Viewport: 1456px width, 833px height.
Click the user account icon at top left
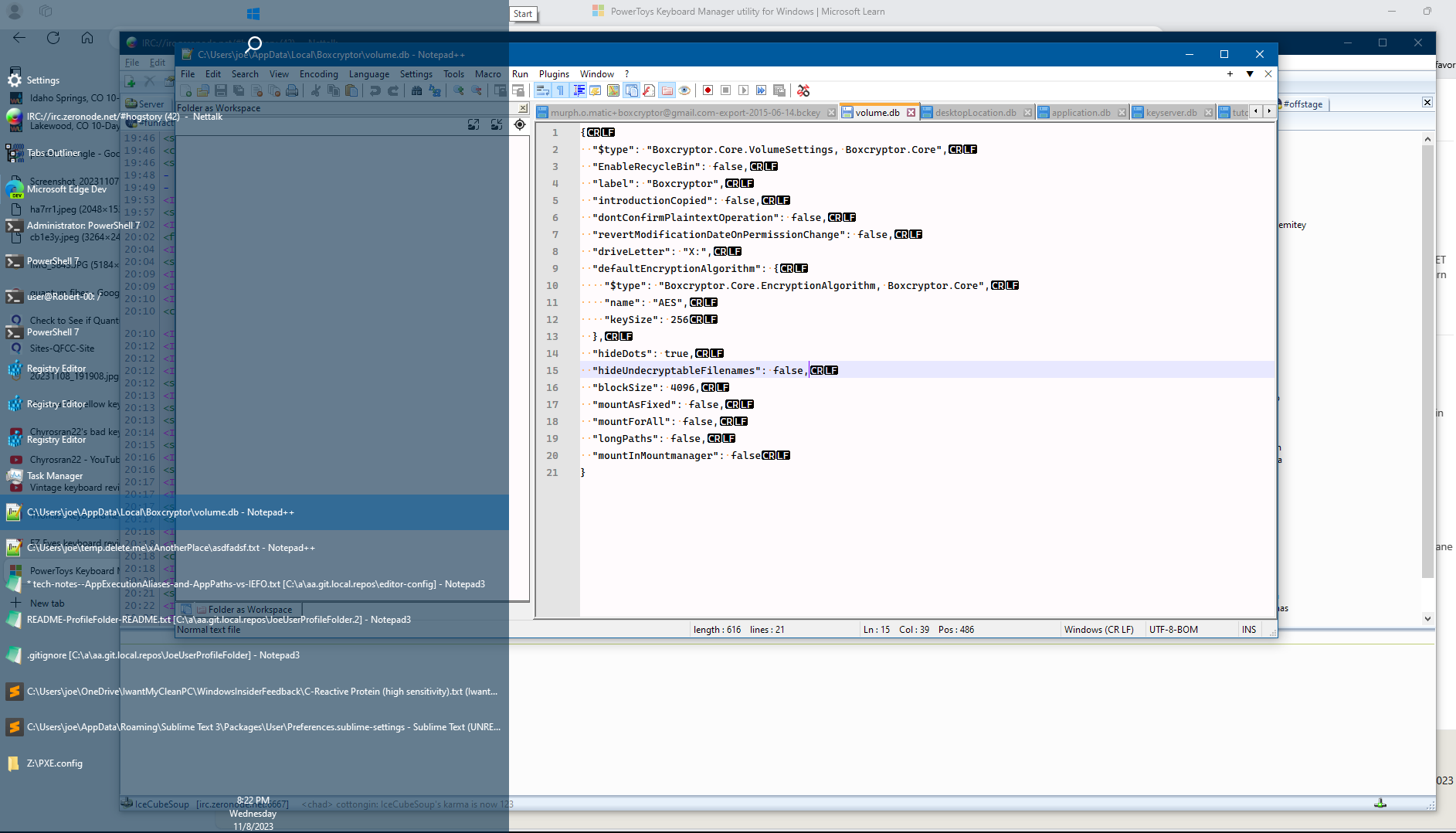tap(15, 12)
